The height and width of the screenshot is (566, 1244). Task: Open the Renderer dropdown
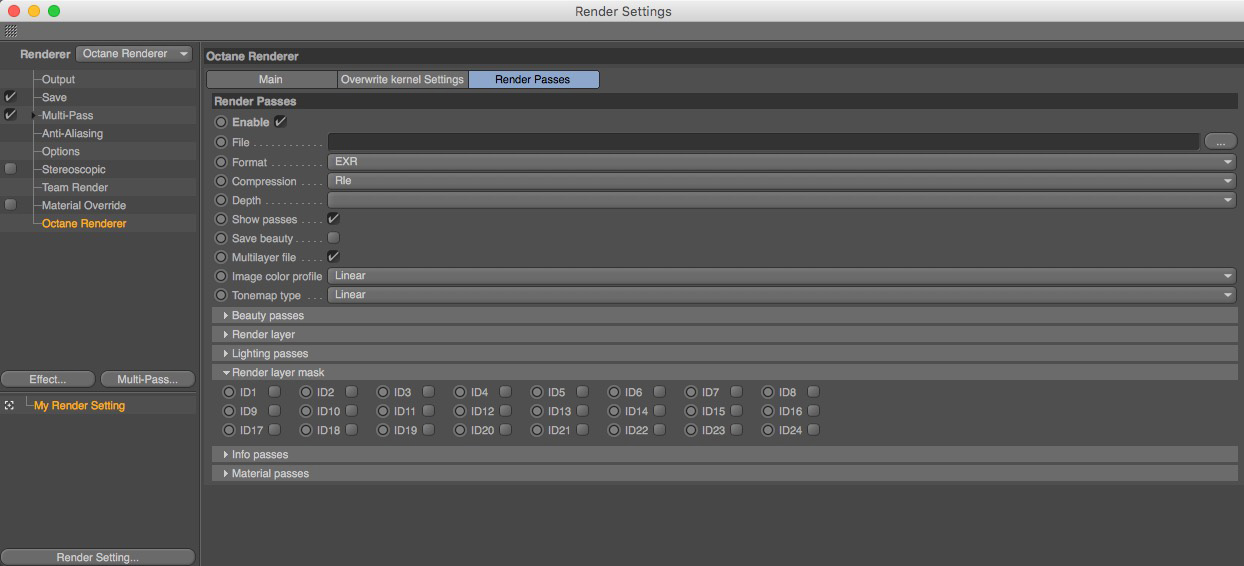coord(134,54)
